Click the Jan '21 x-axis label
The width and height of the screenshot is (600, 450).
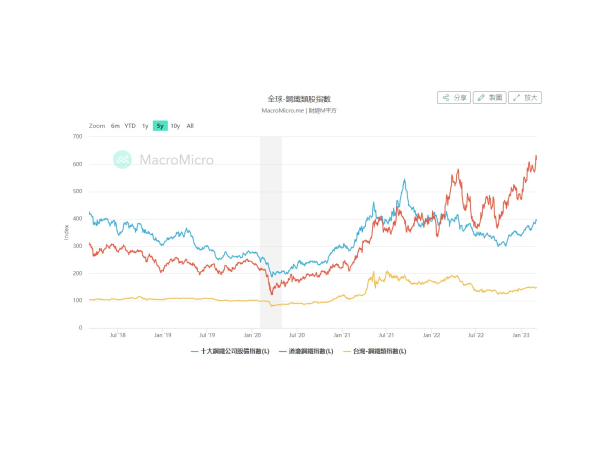[x=341, y=336]
